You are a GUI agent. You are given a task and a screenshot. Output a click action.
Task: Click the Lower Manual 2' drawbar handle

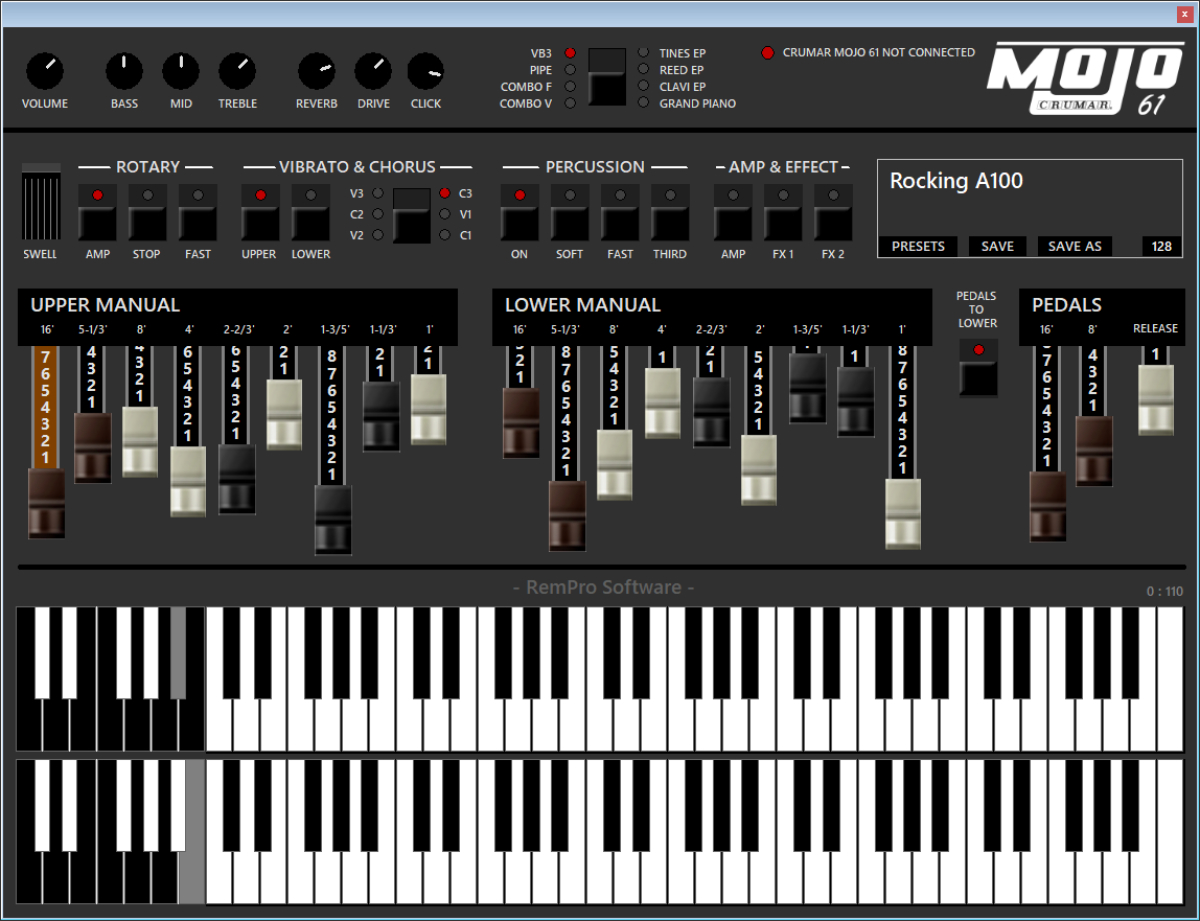(x=759, y=470)
